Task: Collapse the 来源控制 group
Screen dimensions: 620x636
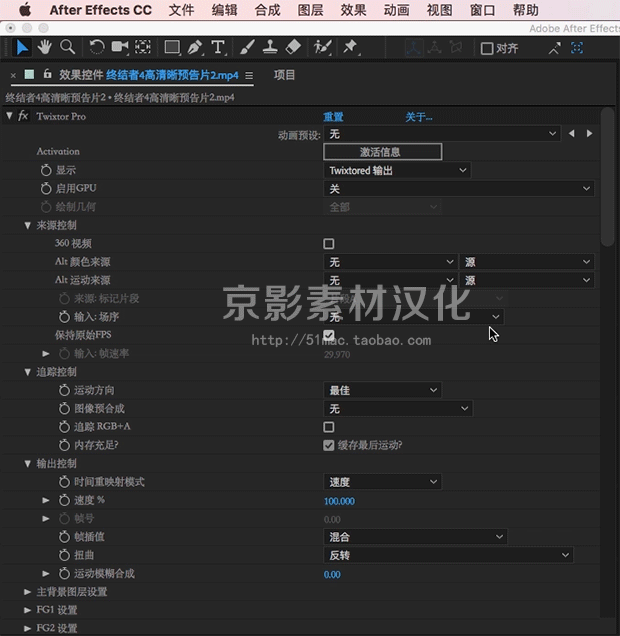Action: pos(27,225)
